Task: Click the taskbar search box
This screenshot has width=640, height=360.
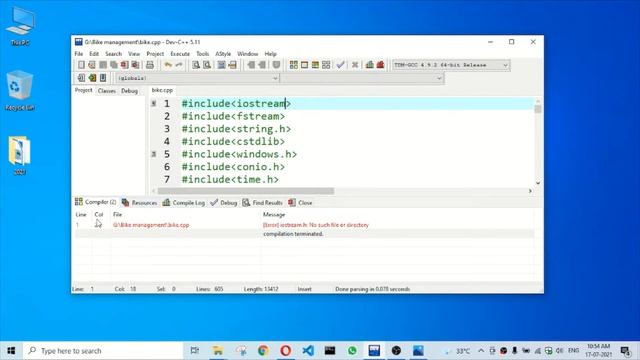Action: coord(103,351)
